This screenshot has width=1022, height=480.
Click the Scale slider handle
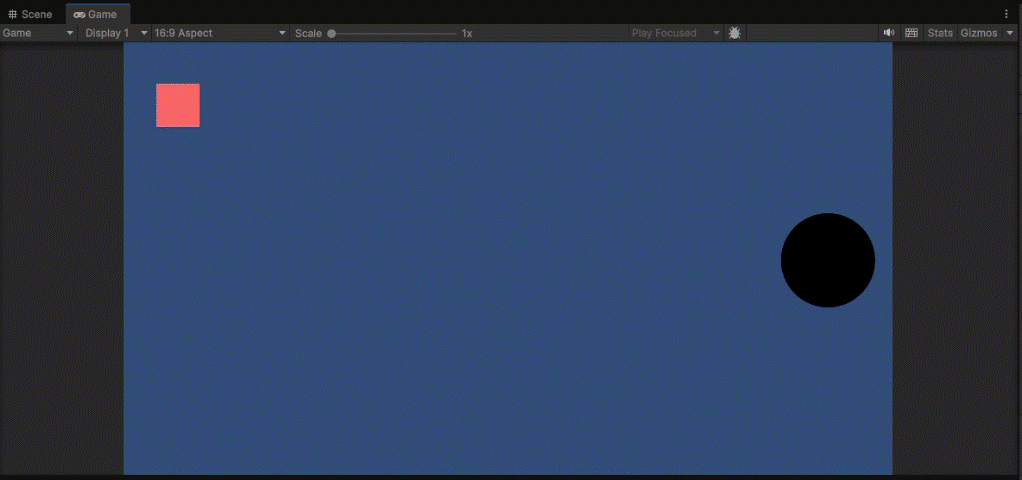point(331,33)
